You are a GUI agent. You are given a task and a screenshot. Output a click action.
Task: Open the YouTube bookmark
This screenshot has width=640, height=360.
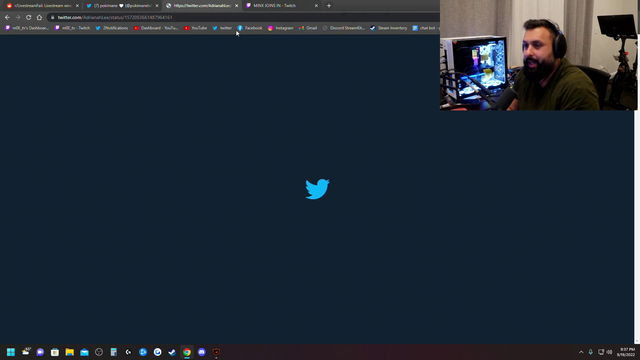(196, 28)
